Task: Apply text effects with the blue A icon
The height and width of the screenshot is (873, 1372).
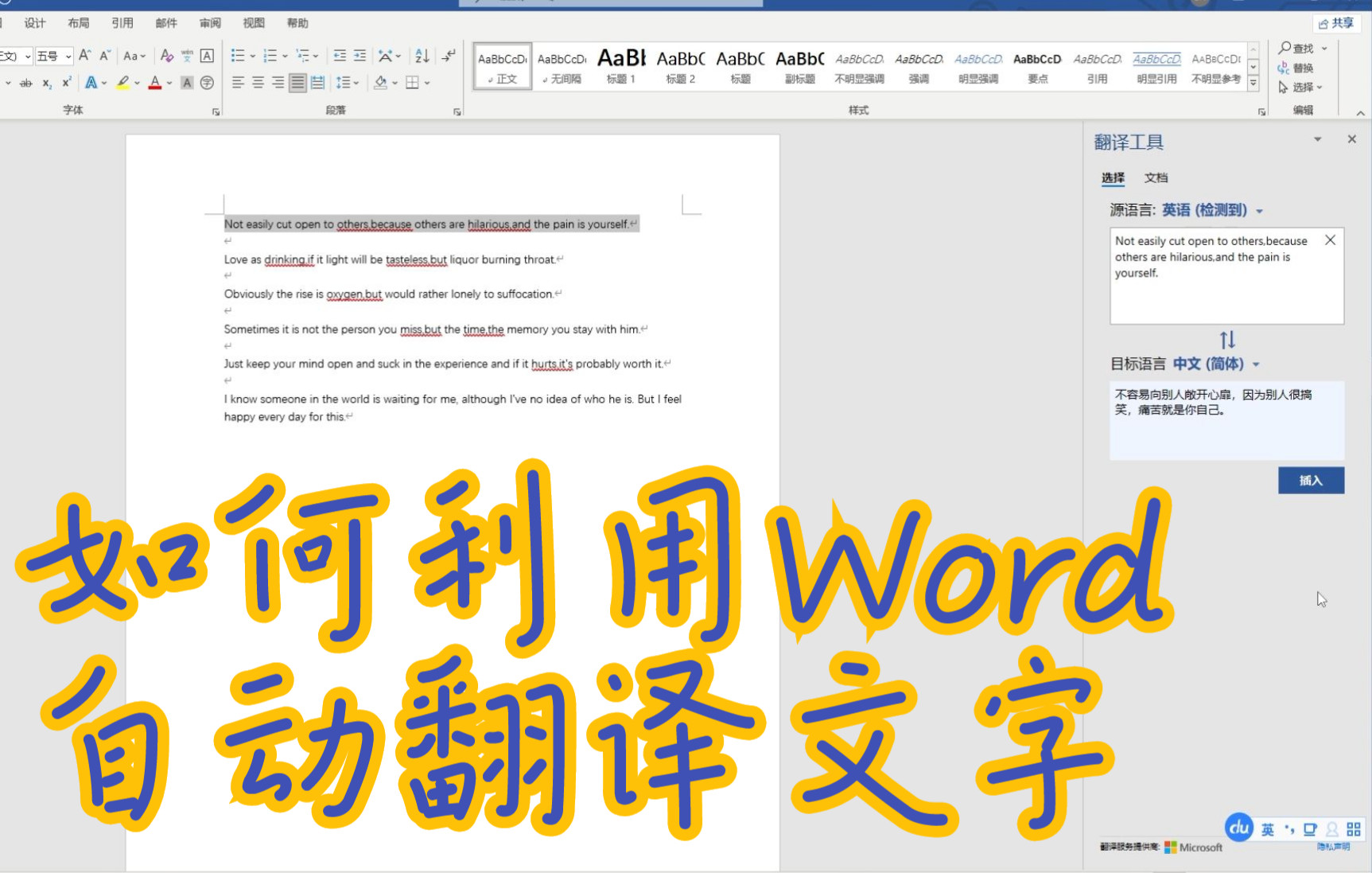Action: pyautogui.click(x=91, y=82)
